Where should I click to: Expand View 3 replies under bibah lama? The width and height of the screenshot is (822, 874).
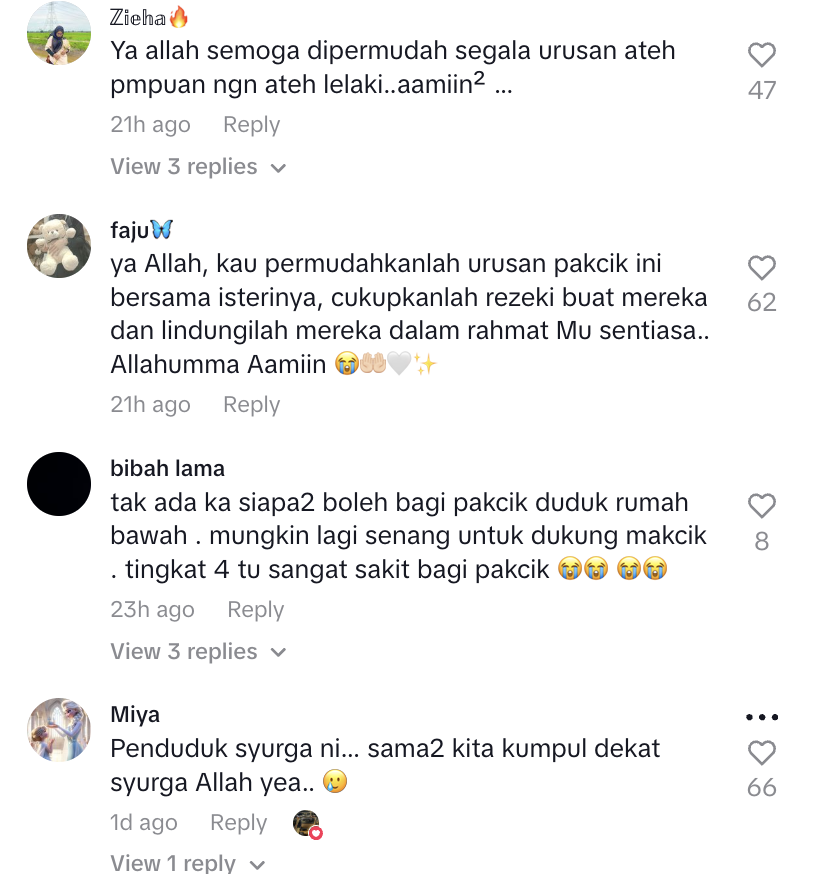click(198, 652)
